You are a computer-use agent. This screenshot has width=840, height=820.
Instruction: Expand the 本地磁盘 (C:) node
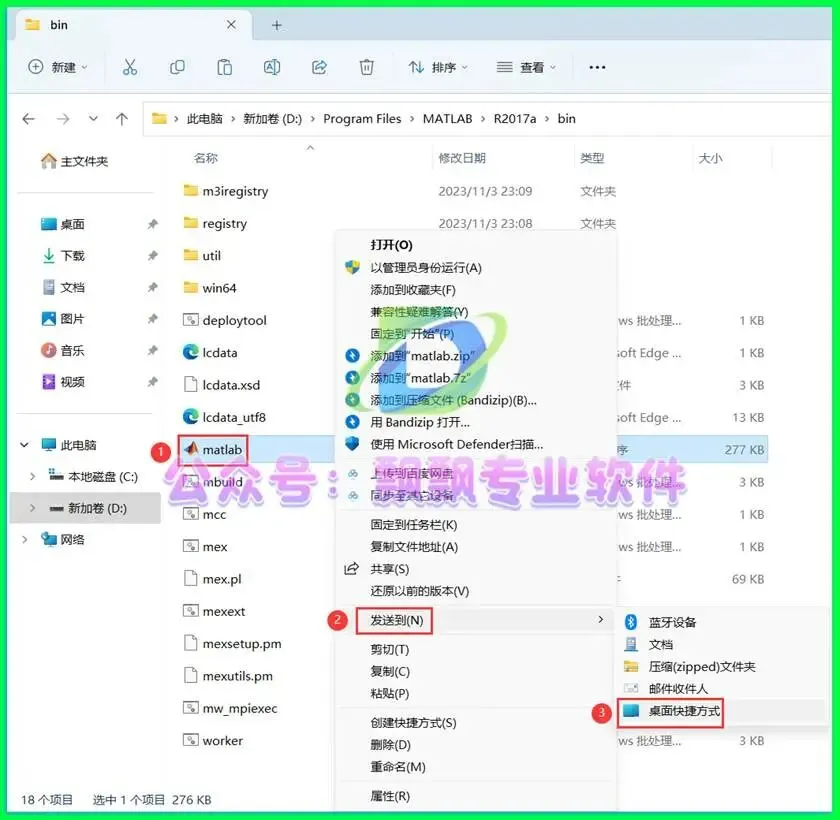pyautogui.click(x=32, y=476)
